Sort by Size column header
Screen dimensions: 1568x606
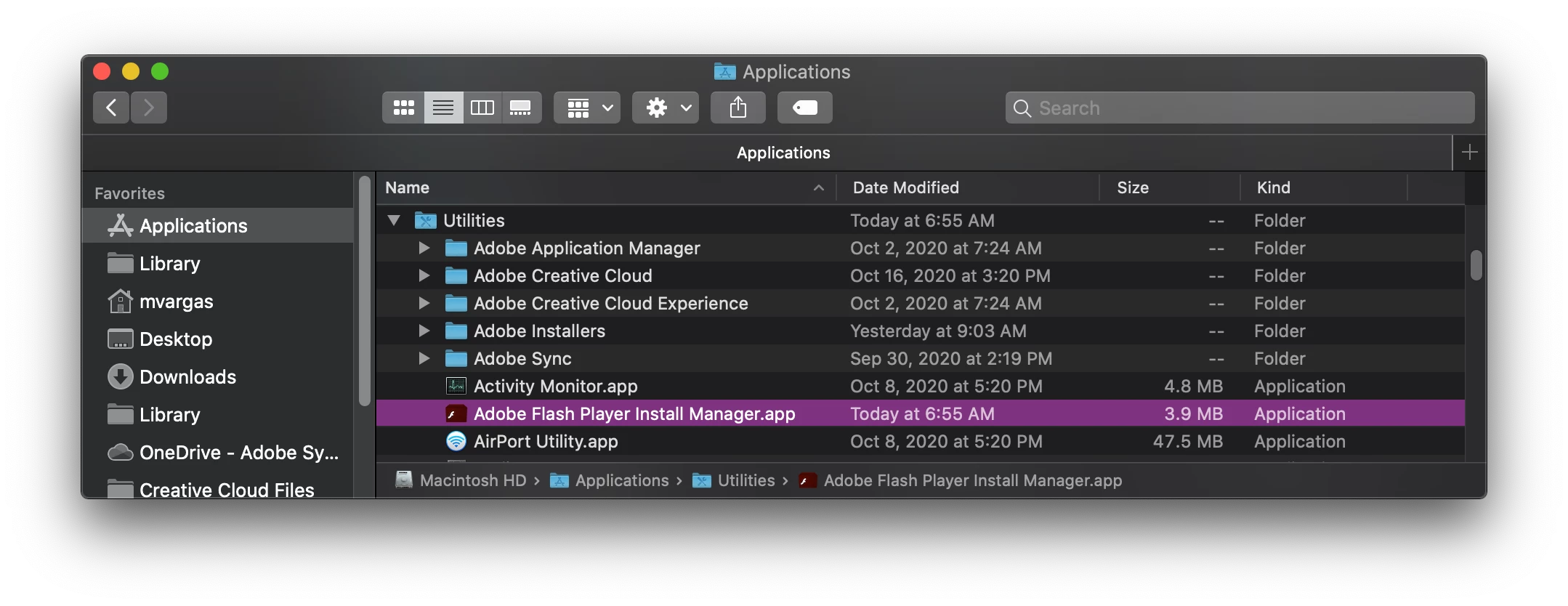pos(1170,187)
